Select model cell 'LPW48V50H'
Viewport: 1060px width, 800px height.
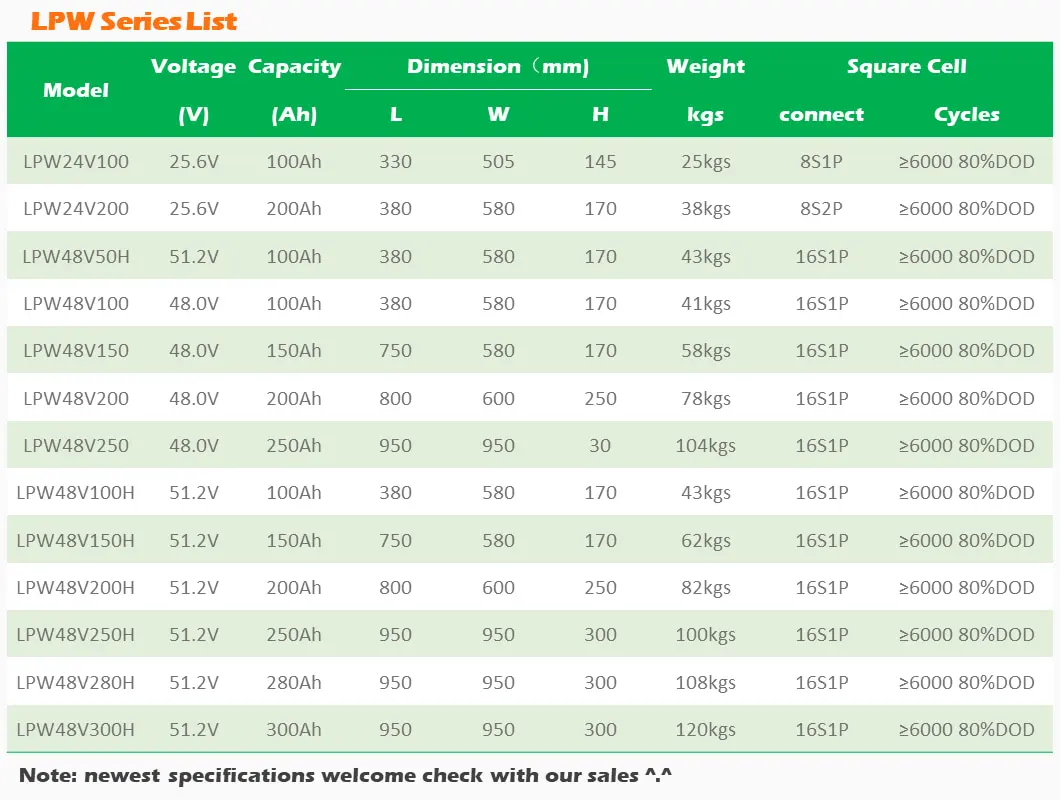[76, 256]
